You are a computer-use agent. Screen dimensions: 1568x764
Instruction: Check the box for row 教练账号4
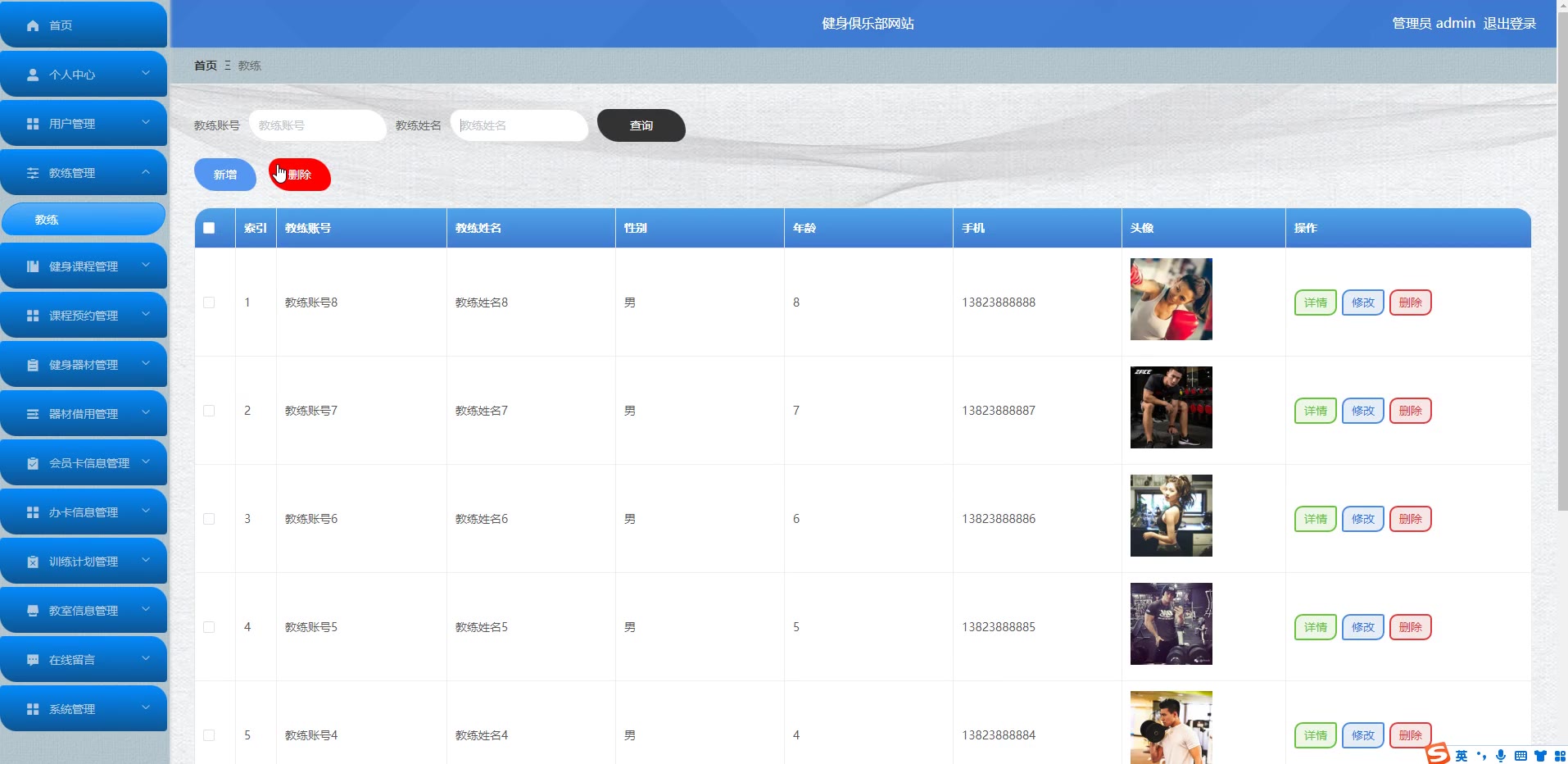pyautogui.click(x=209, y=735)
